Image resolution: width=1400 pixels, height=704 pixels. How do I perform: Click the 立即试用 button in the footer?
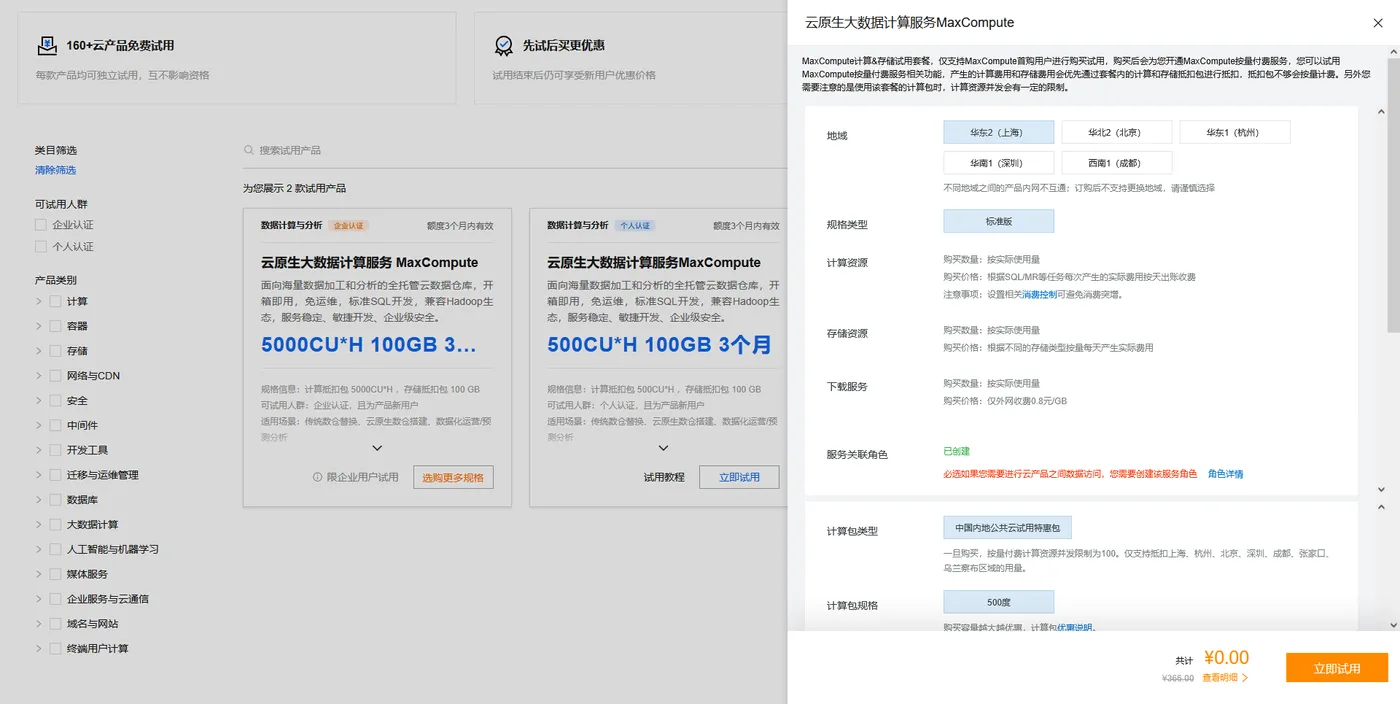[1337, 668]
